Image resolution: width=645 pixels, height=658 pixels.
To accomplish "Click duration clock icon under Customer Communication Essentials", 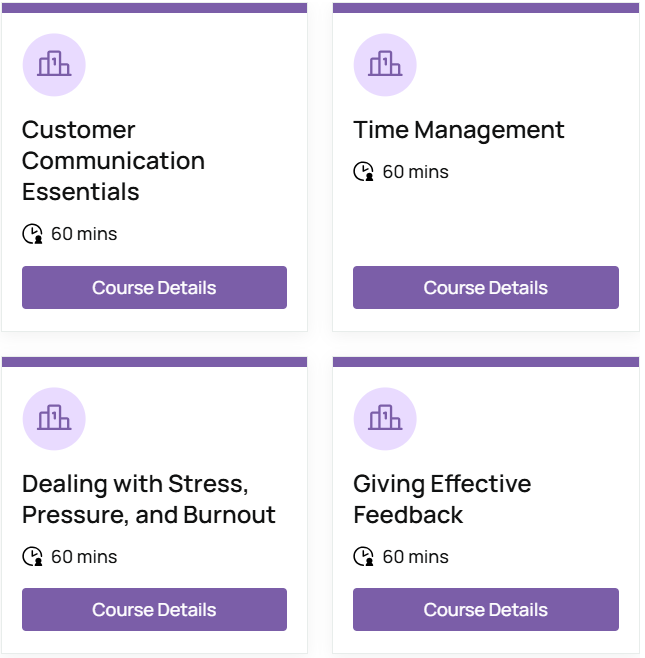I will [x=32, y=235].
